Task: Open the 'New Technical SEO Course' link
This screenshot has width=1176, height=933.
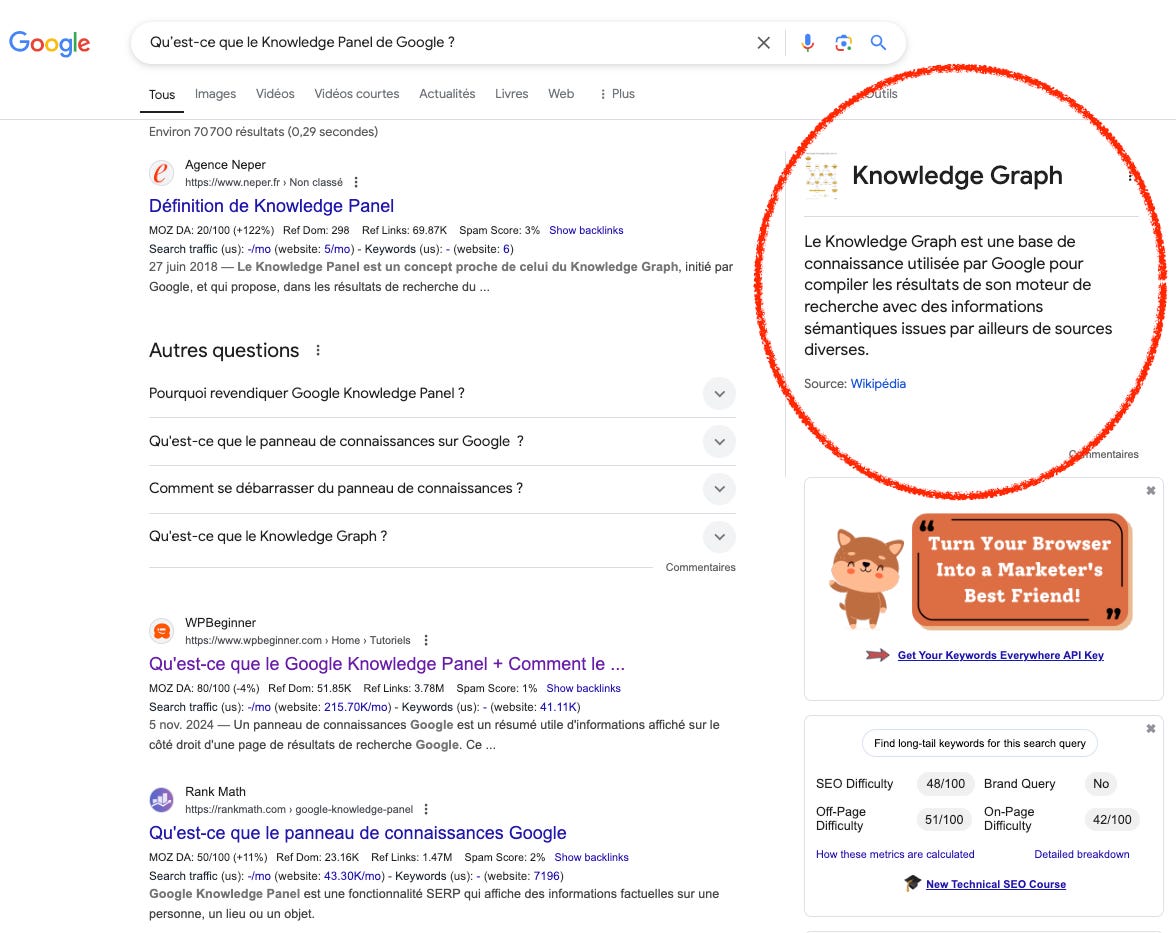Action: tap(996, 884)
